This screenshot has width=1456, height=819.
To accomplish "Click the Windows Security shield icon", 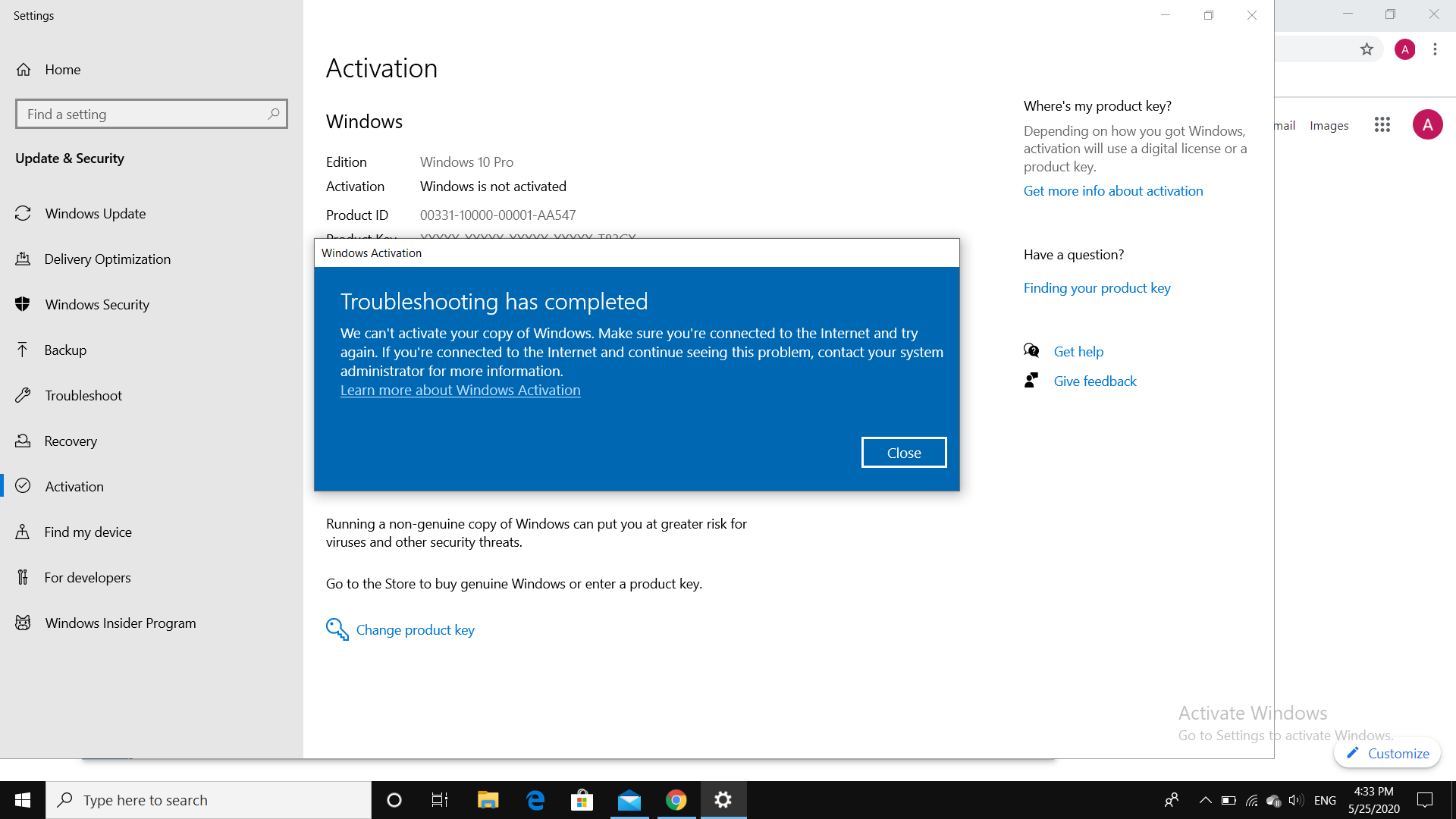I will pos(23,304).
